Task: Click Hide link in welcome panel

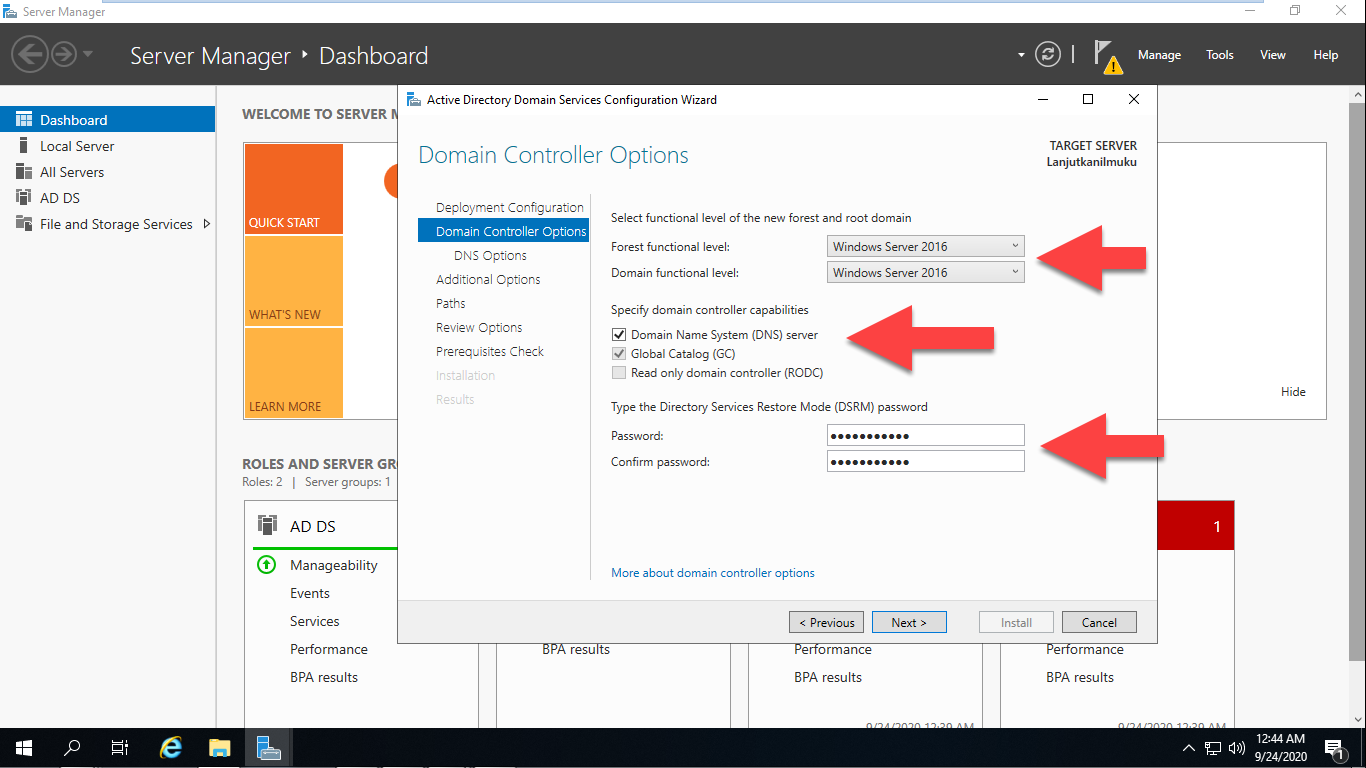Action: tap(1293, 392)
